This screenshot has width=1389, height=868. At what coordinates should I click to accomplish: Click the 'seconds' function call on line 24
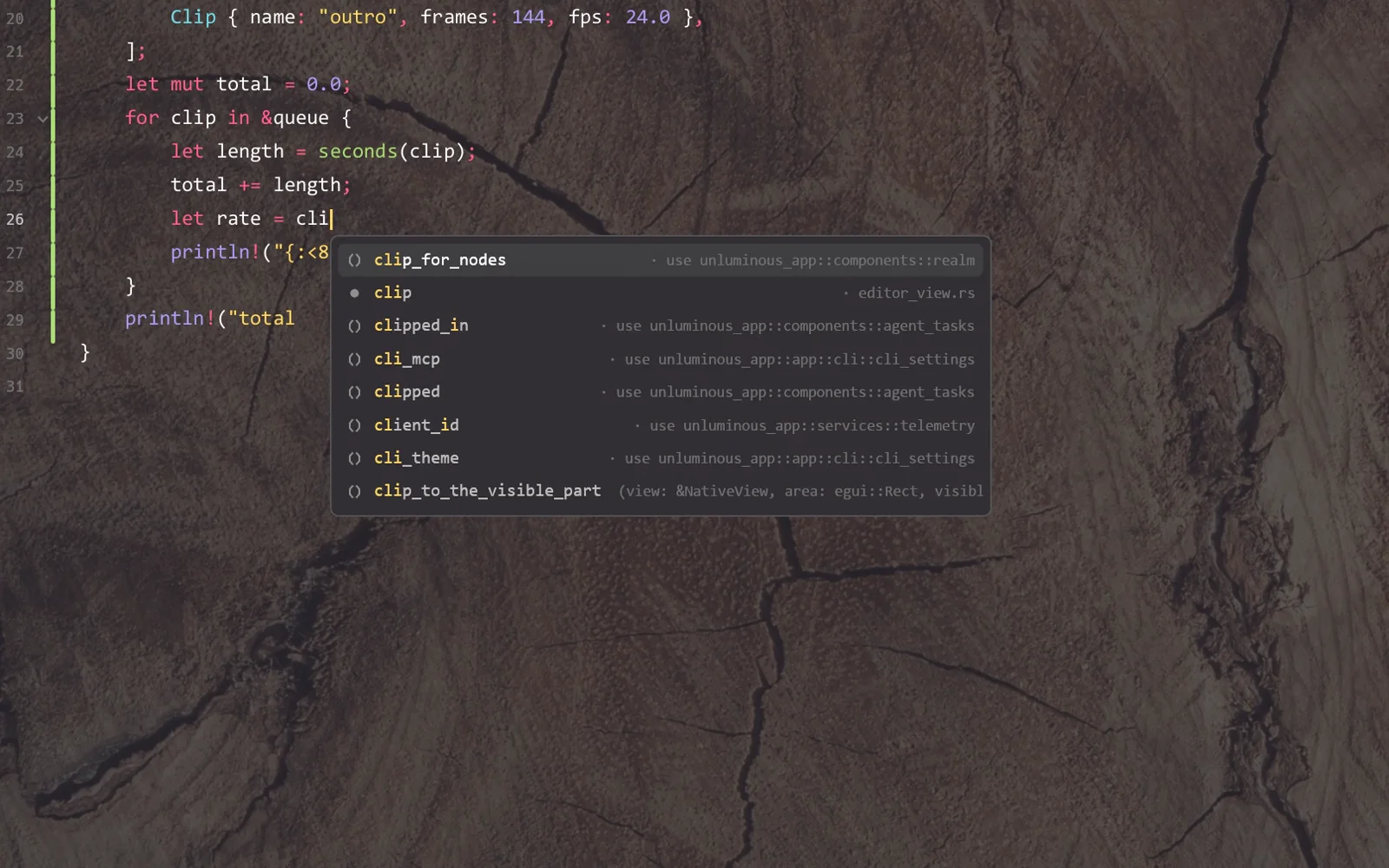coord(358,151)
